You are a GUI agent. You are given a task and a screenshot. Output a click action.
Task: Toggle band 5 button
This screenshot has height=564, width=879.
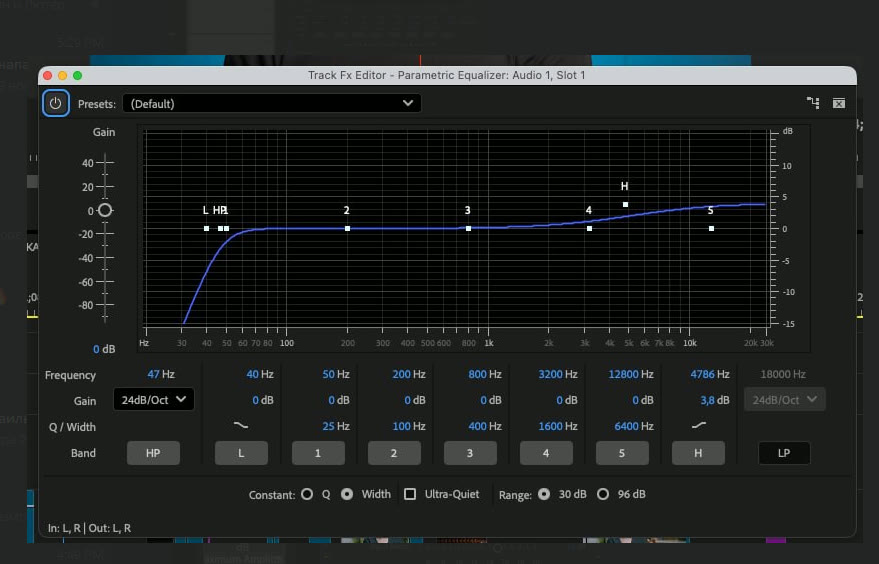[x=622, y=453]
